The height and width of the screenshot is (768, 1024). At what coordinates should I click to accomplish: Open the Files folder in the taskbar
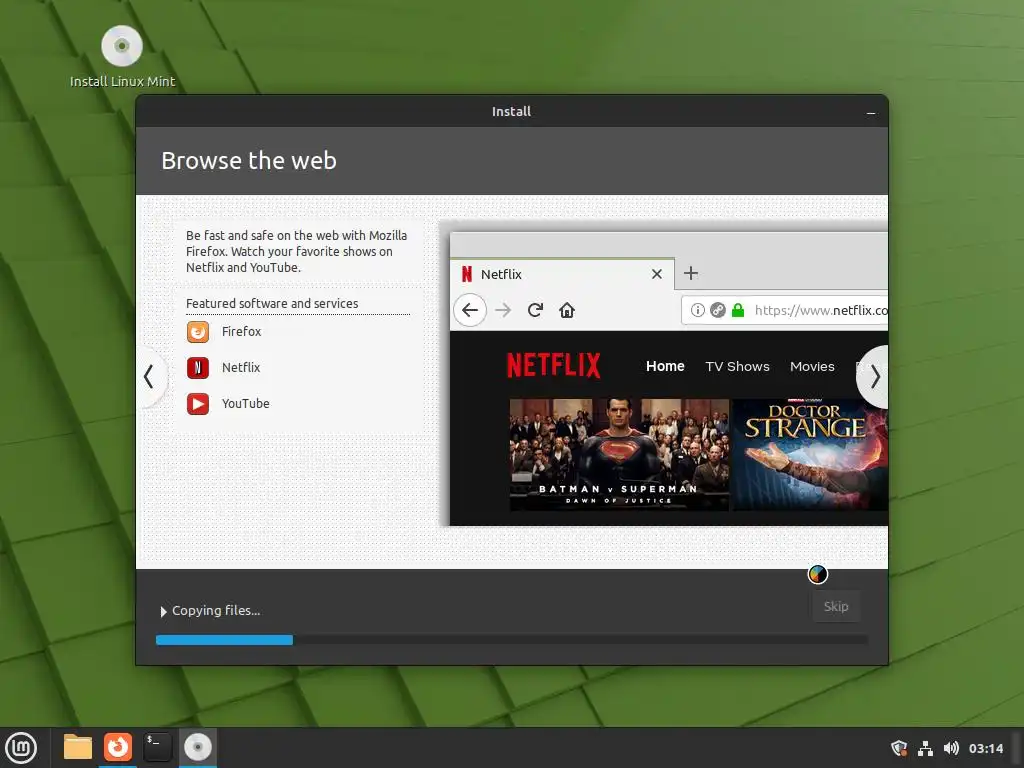pyautogui.click(x=78, y=747)
